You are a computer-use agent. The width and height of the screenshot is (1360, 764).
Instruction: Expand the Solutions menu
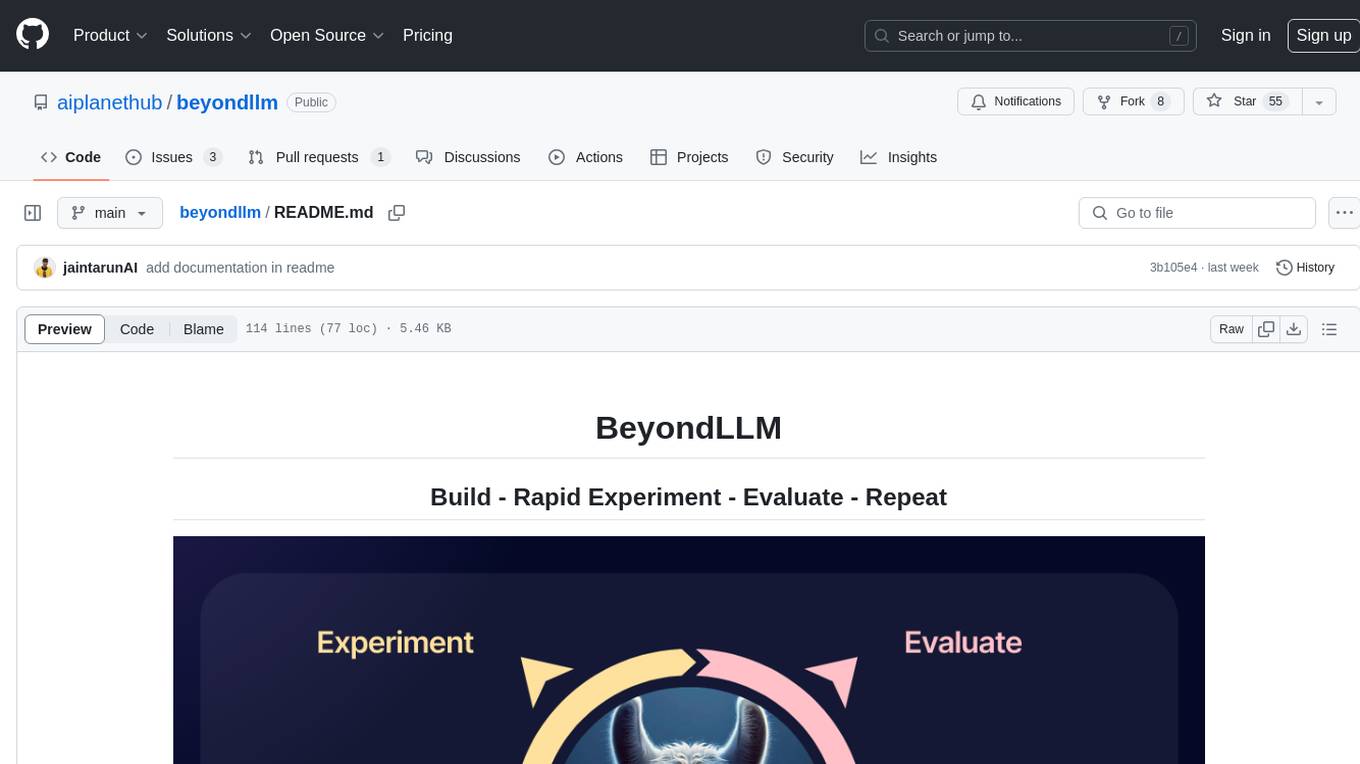208,35
